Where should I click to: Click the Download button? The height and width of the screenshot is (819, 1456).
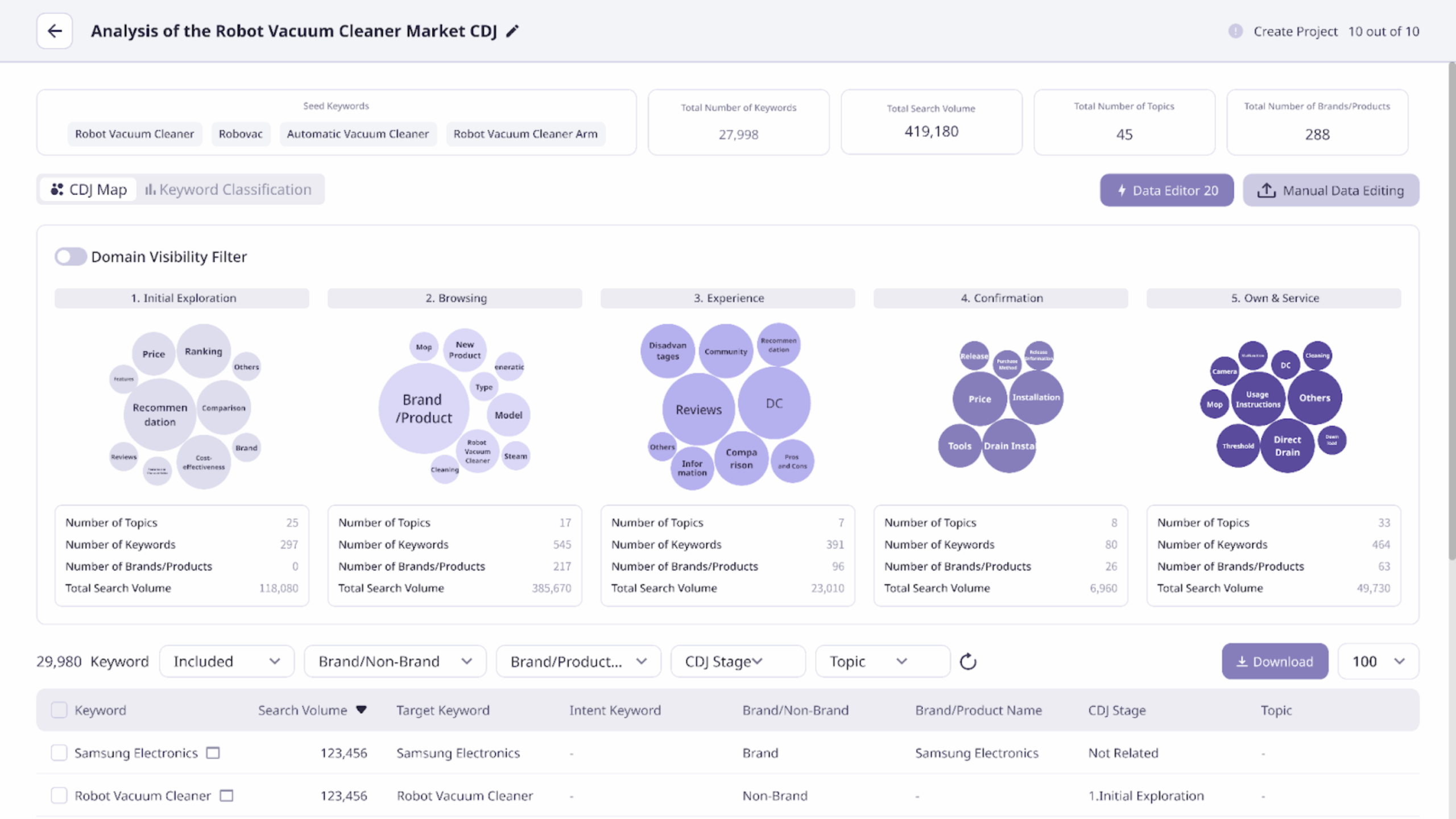click(1275, 661)
